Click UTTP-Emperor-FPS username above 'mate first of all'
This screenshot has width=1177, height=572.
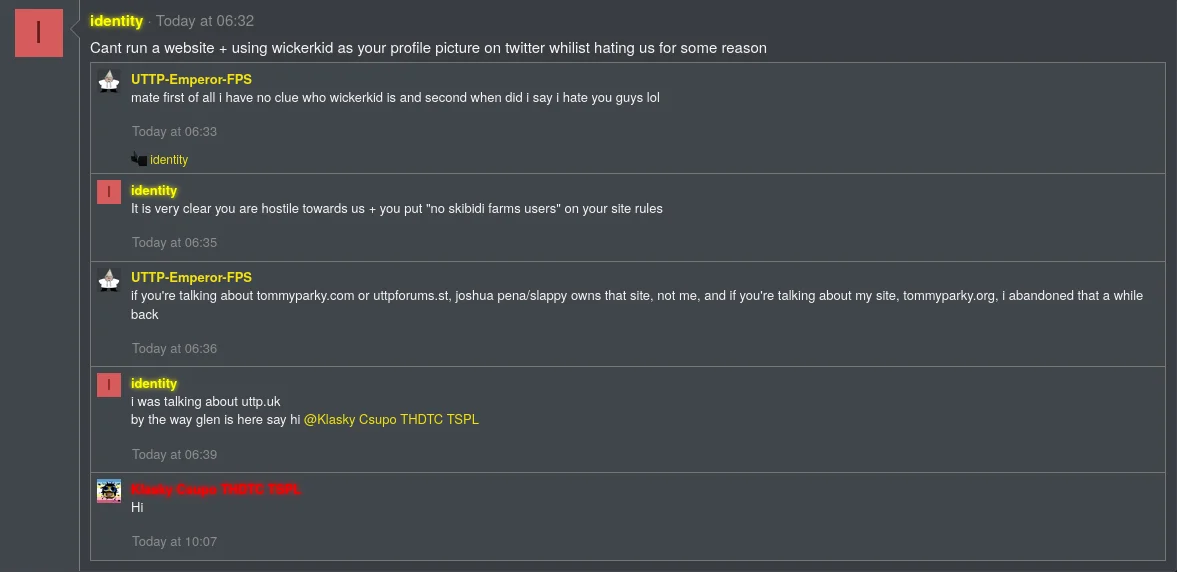pyautogui.click(x=191, y=79)
